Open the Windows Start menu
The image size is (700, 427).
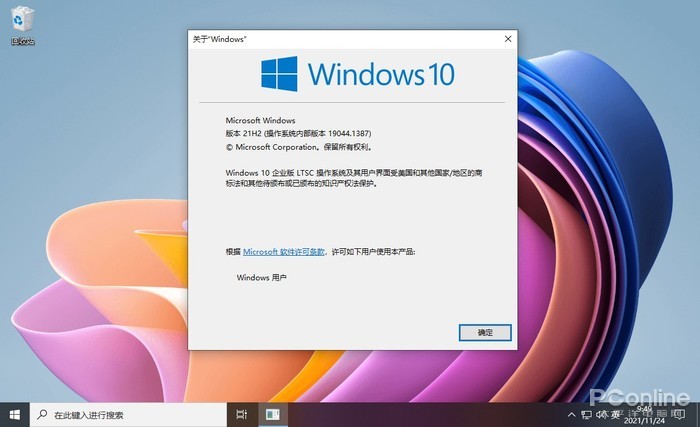15,415
